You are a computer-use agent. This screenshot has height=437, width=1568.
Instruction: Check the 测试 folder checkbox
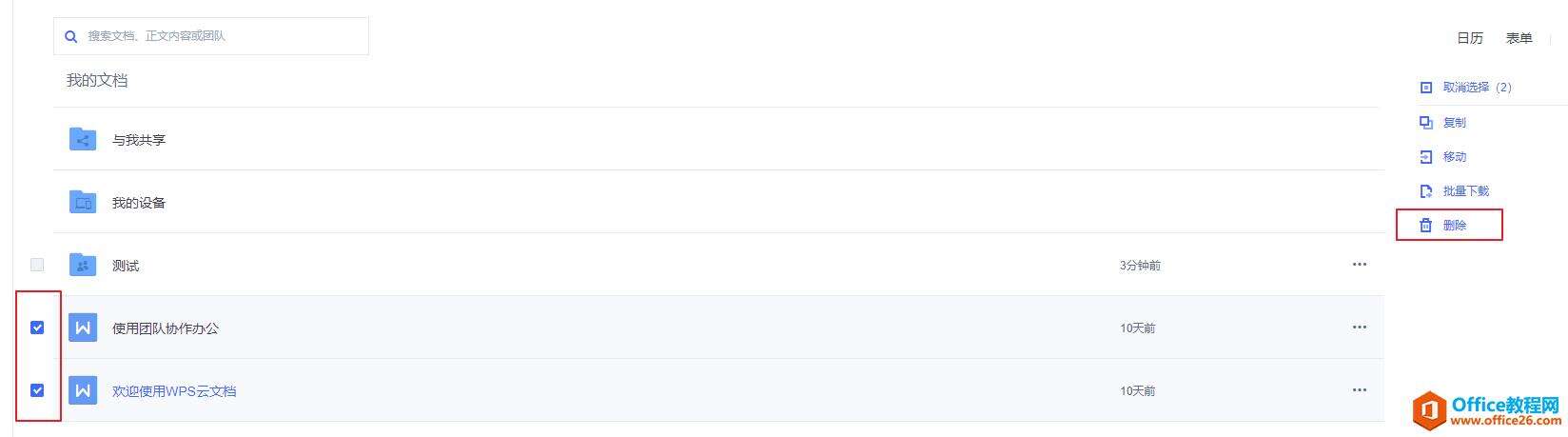(37, 265)
